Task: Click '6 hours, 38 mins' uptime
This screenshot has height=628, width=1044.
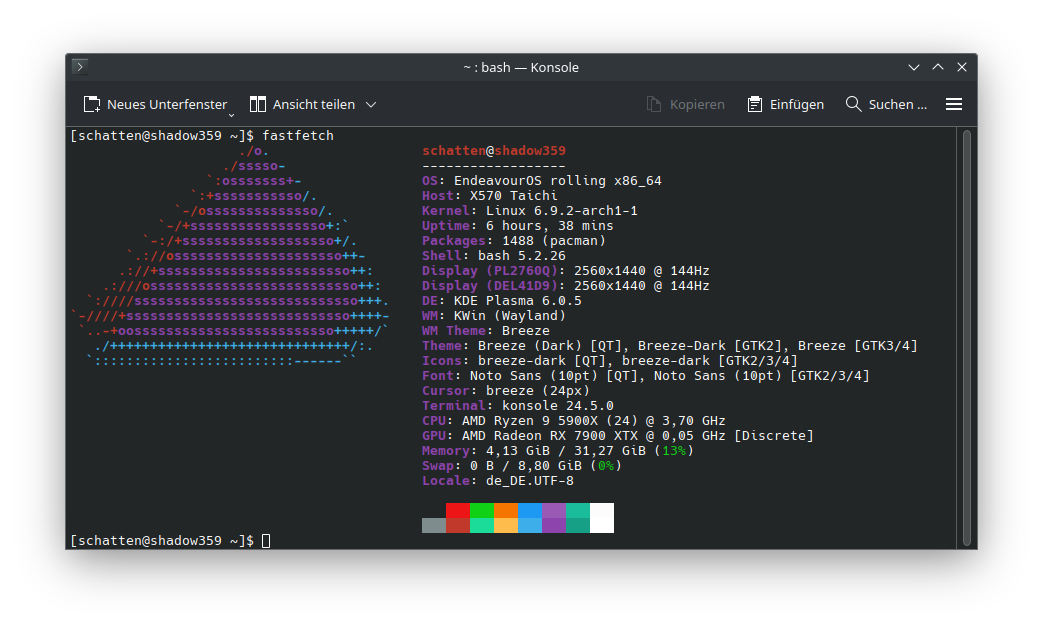Action: pyautogui.click(x=549, y=226)
